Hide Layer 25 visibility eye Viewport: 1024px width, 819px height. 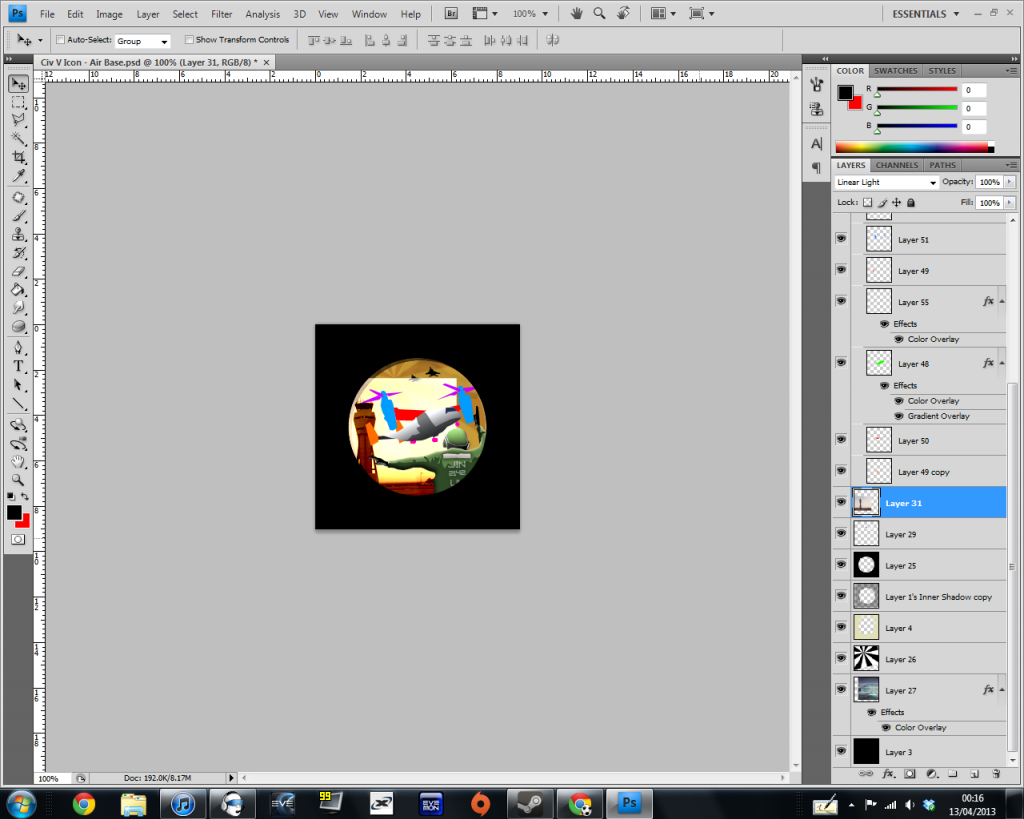click(x=841, y=564)
